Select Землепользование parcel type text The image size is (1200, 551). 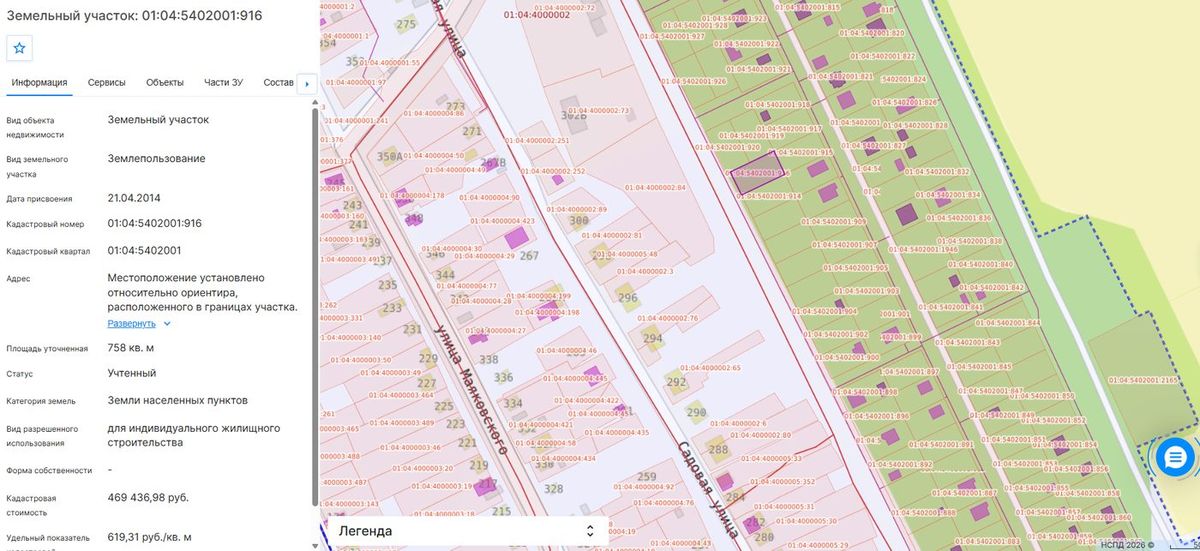coord(157,158)
